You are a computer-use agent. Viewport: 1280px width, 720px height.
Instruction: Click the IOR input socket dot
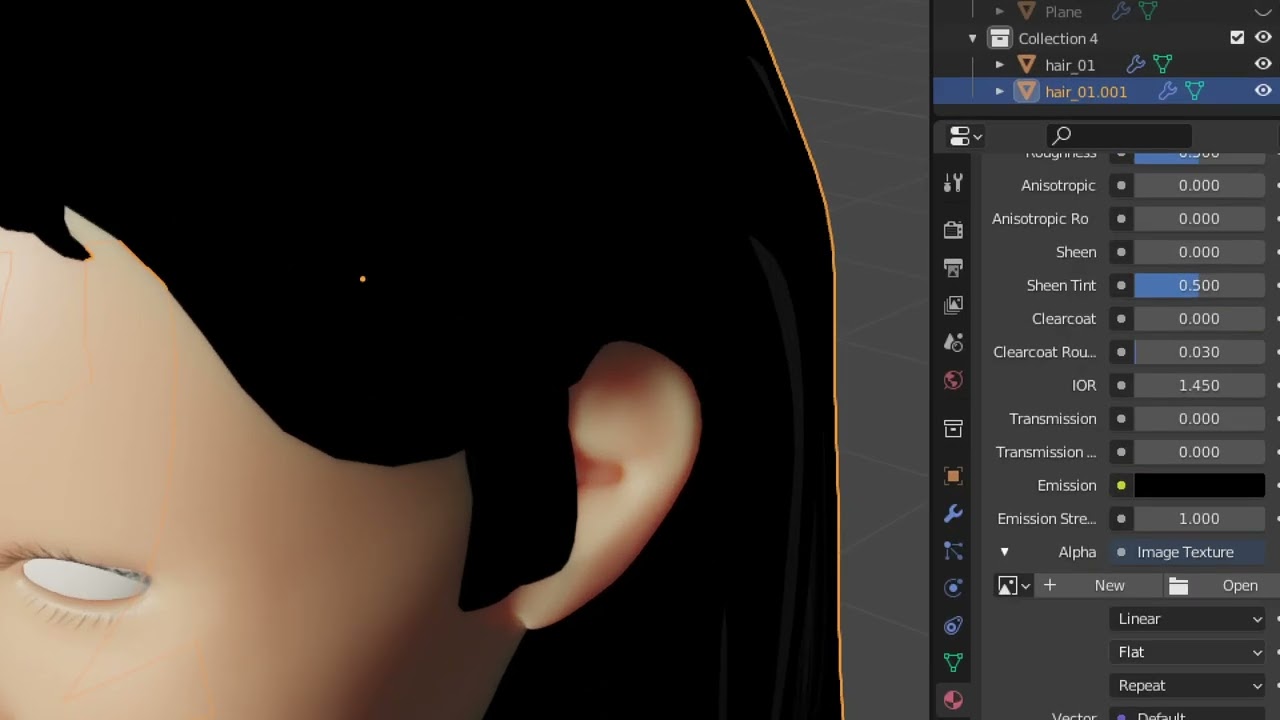1121,385
